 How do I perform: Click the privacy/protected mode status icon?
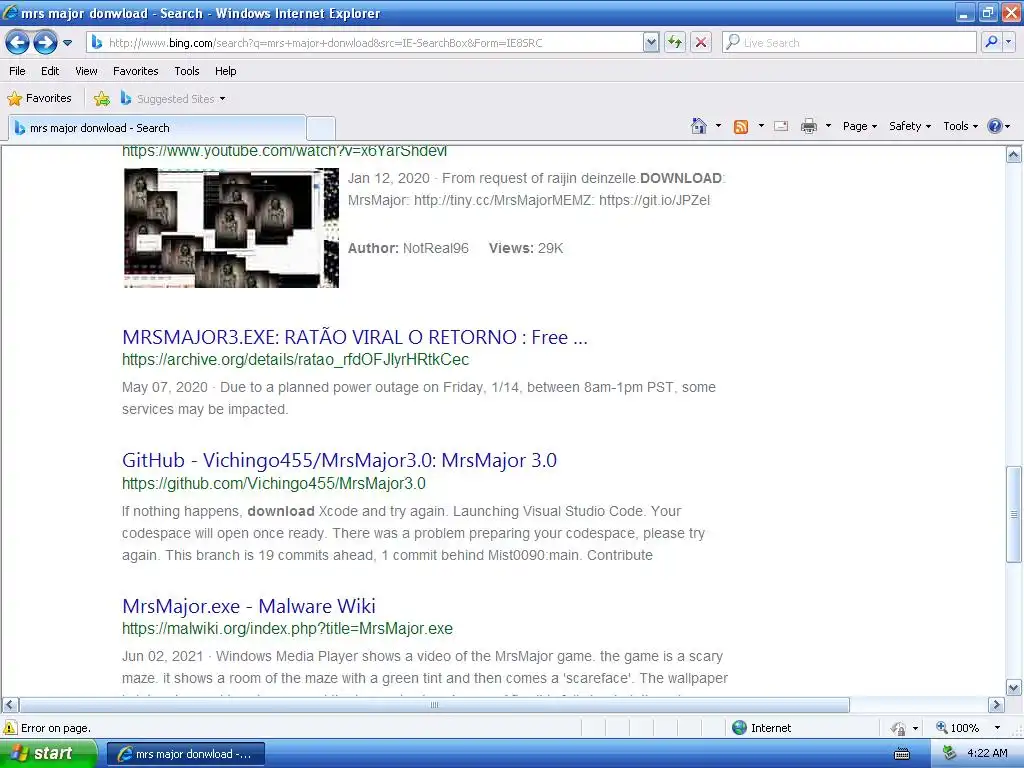[x=899, y=728]
